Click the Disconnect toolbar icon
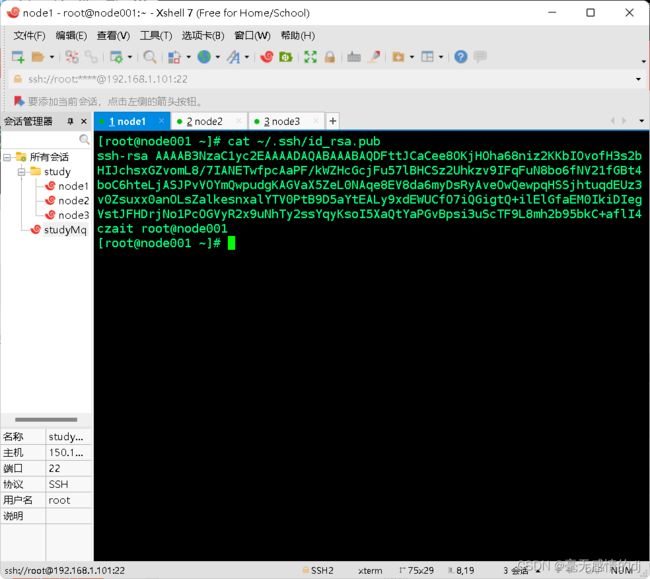Viewport: 650px width, 579px height. pos(72,57)
